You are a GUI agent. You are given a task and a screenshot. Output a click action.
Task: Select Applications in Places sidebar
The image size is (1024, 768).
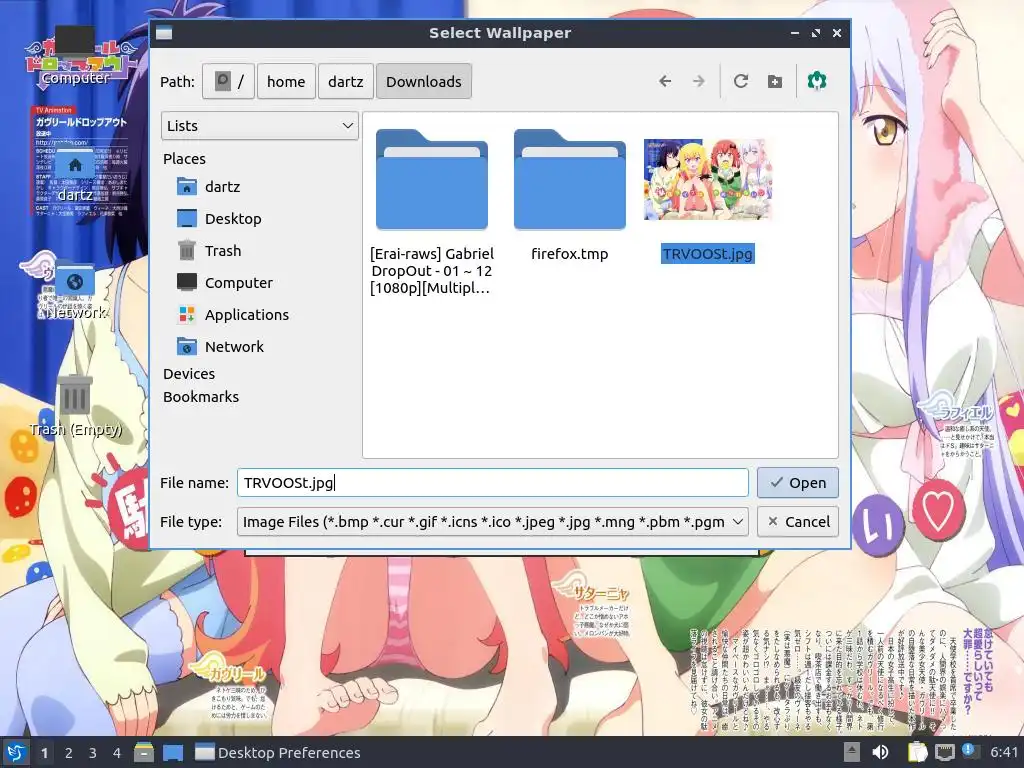[246, 315]
